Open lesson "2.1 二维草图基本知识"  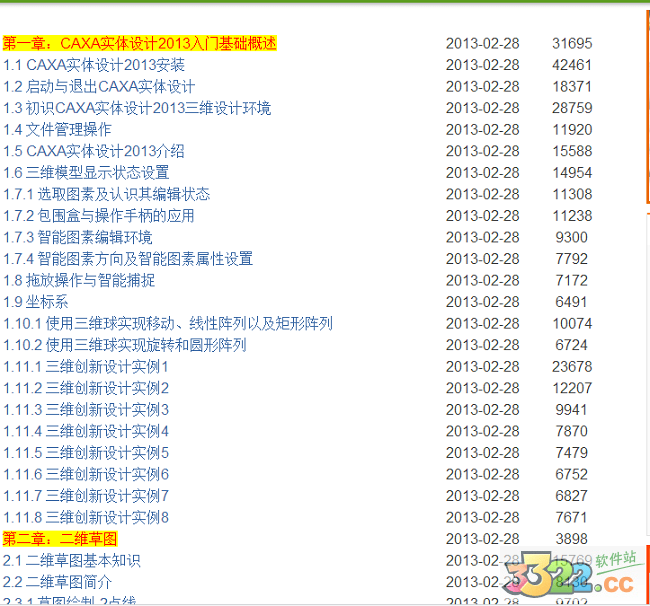71,561
